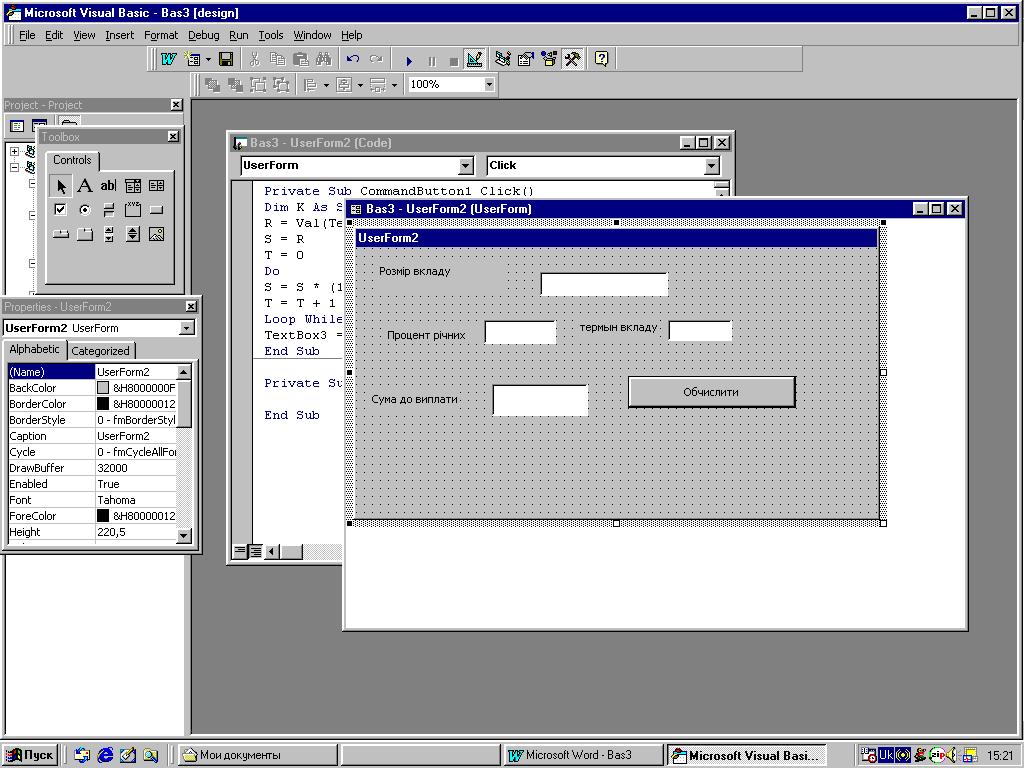Image resolution: width=1024 pixels, height=768 pixels.
Task: Pick the TextBox control in the Toolbox
Action: pyautogui.click(x=108, y=186)
